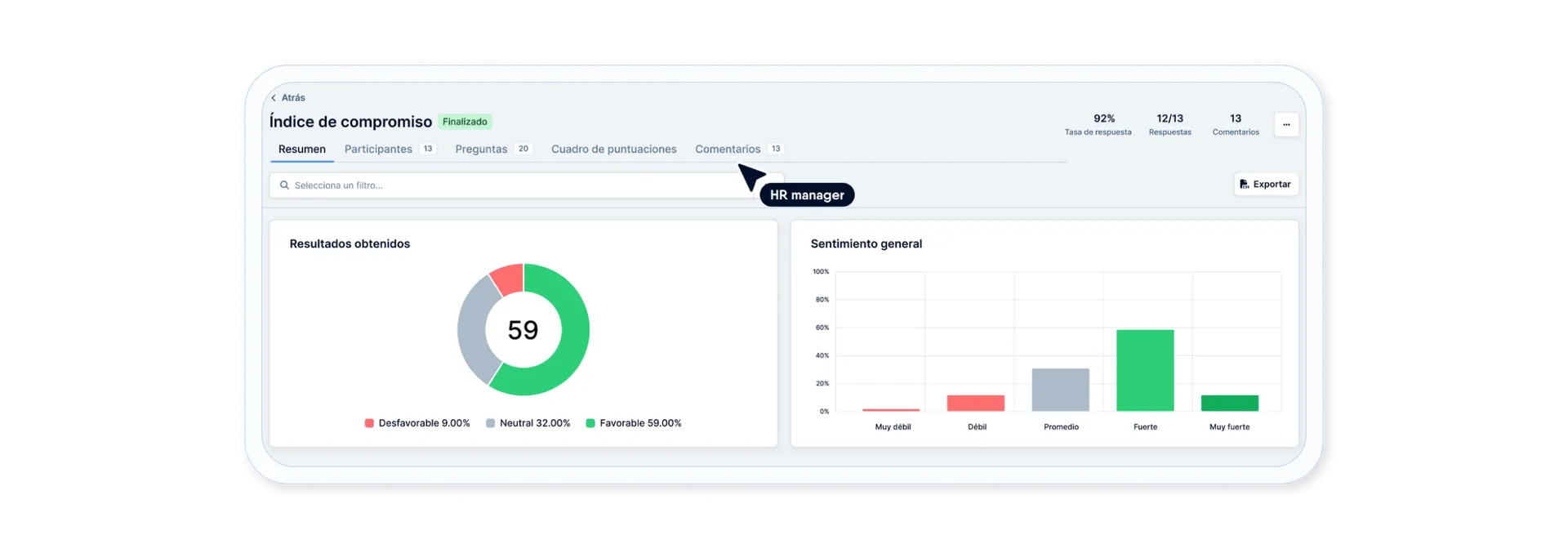Click the 'Desfavorable 9.00%' legend label
Image resolution: width=1568 pixels, height=549 pixels.
pos(425,423)
